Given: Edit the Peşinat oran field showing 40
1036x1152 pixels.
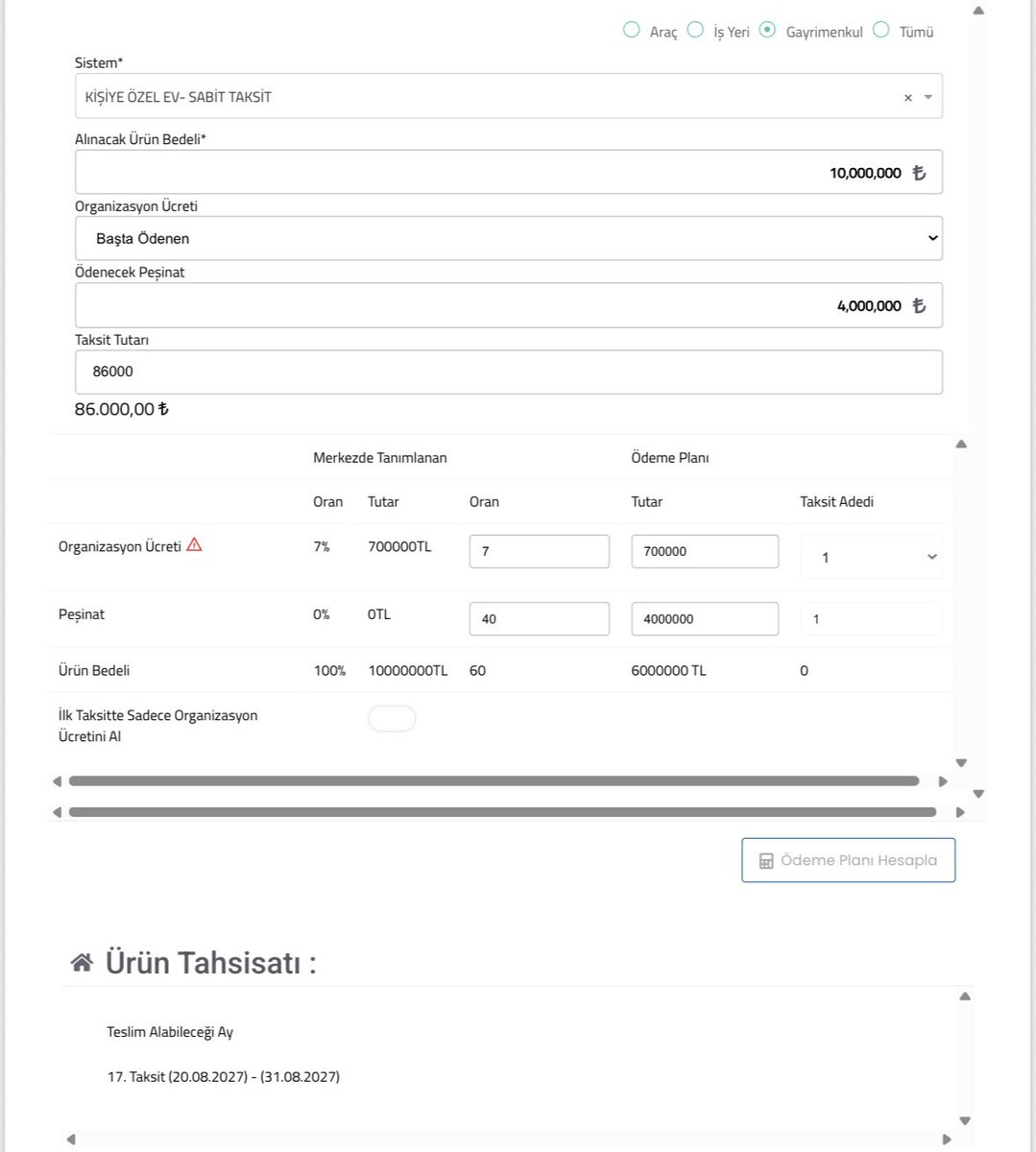Looking at the screenshot, I should pyautogui.click(x=539, y=618).
